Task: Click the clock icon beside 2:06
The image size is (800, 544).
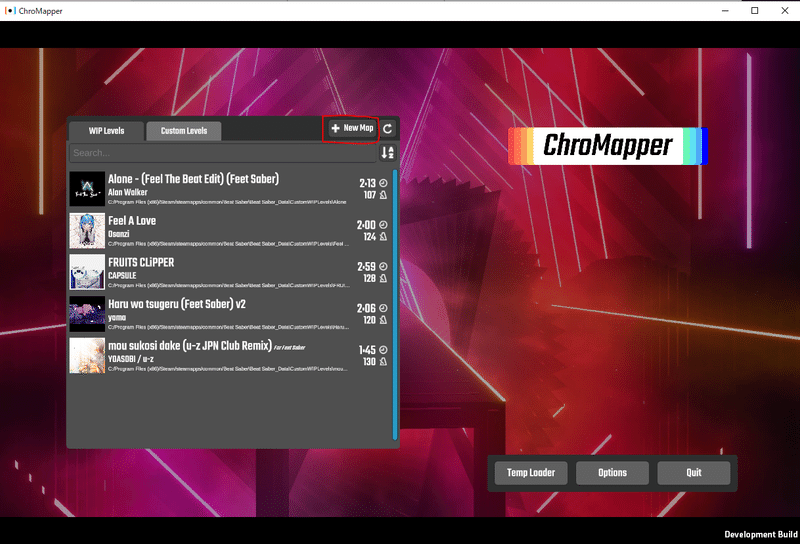Action: 383,308
